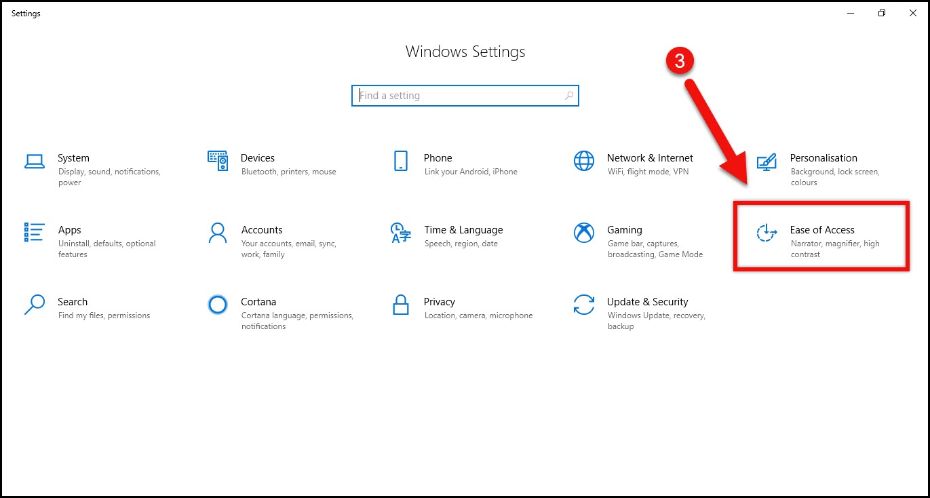Minimize the Settings window
This screenshot has width=930, height=498.
coord(851,13)
